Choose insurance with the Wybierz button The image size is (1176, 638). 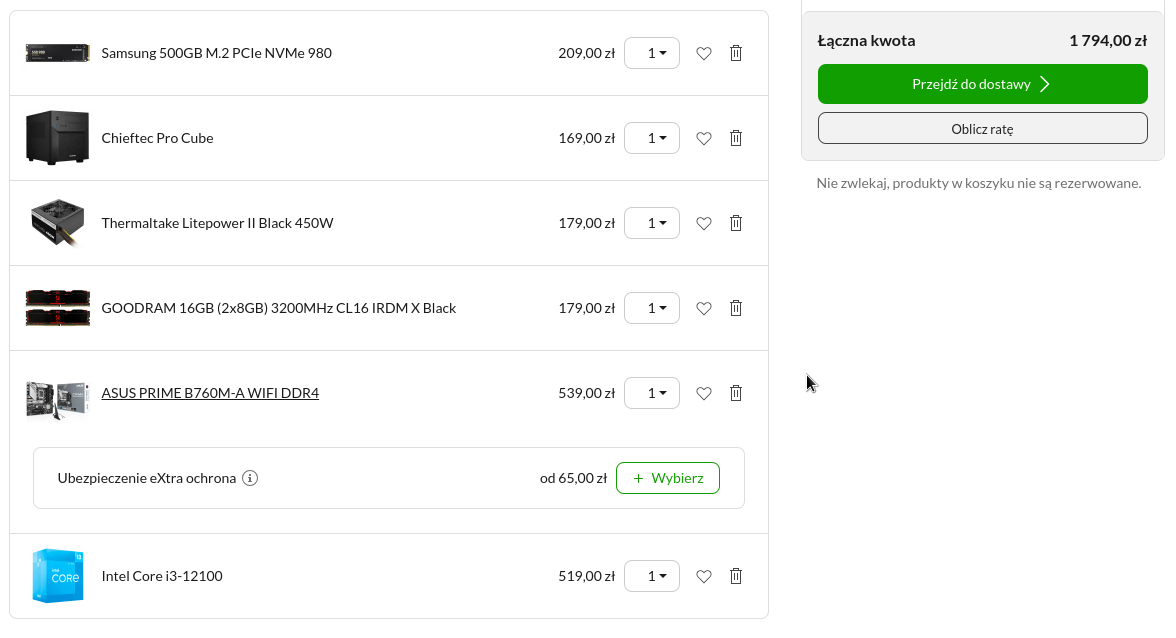[x=668, y=478]
